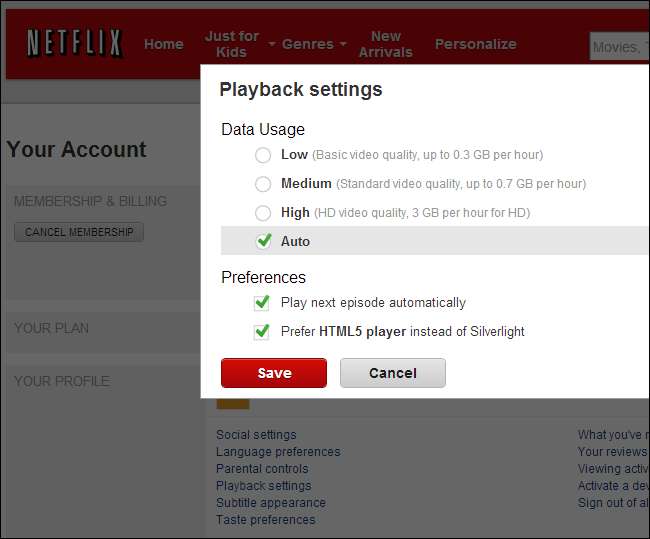Click the Your Account page title

click(x=76, y=149)
